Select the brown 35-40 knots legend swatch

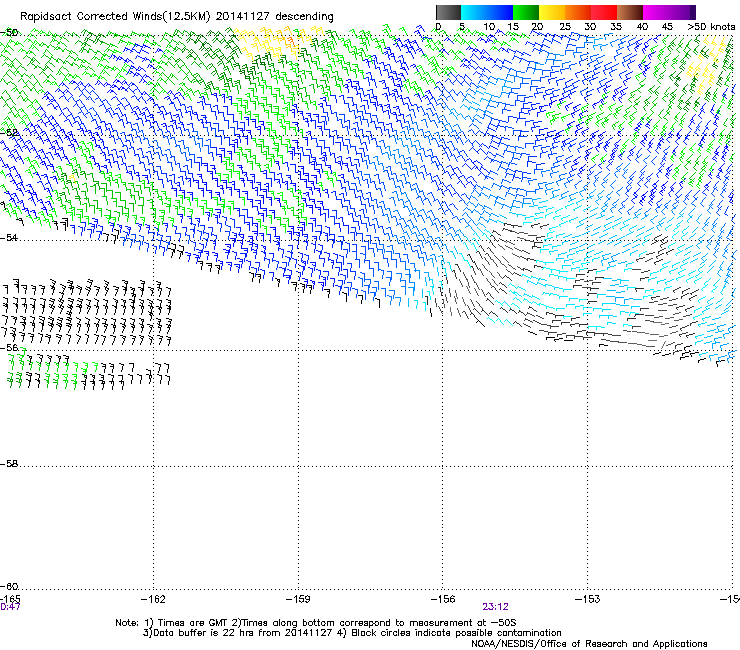point(630,12)
